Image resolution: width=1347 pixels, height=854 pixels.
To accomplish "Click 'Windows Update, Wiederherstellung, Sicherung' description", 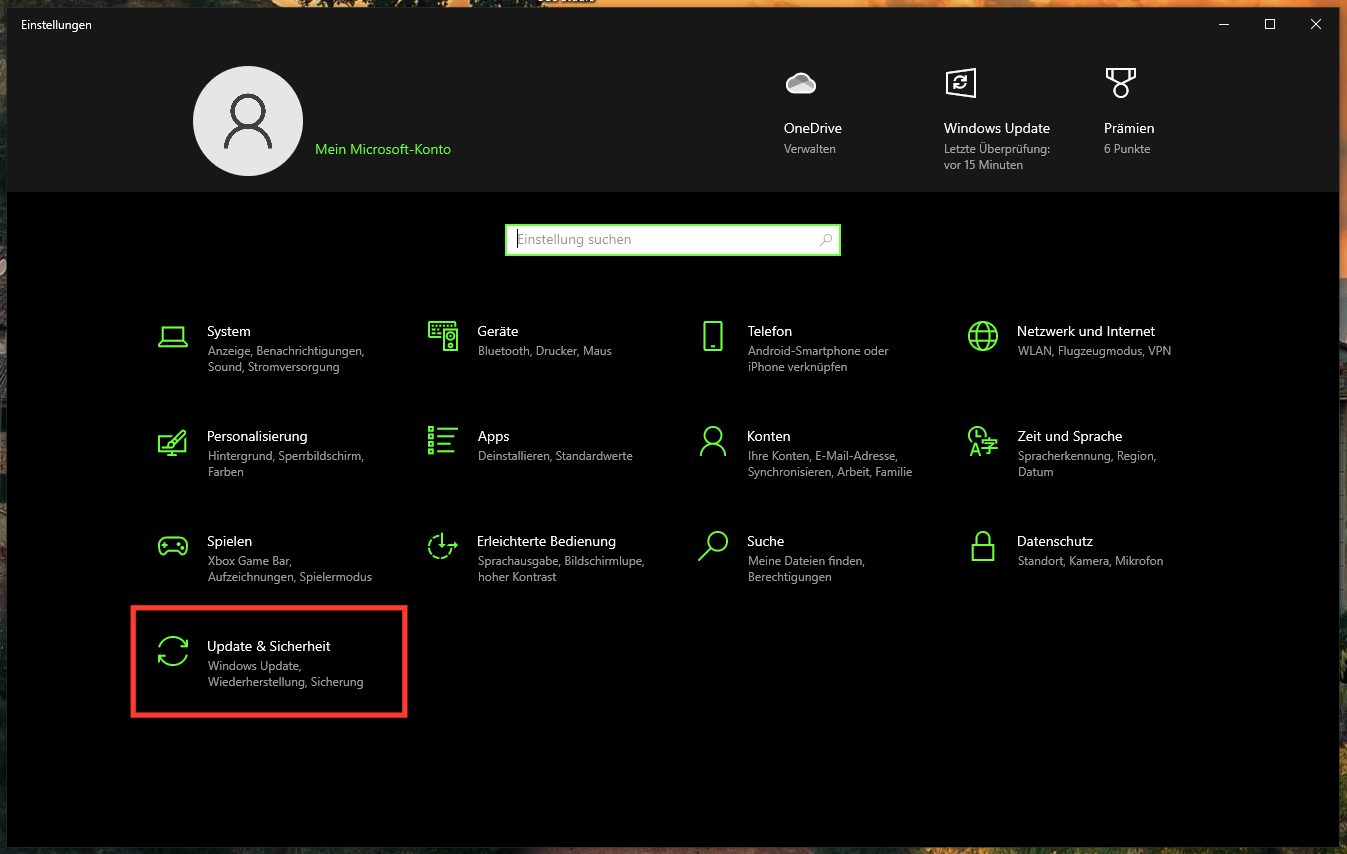I will (x=285, y=674).
